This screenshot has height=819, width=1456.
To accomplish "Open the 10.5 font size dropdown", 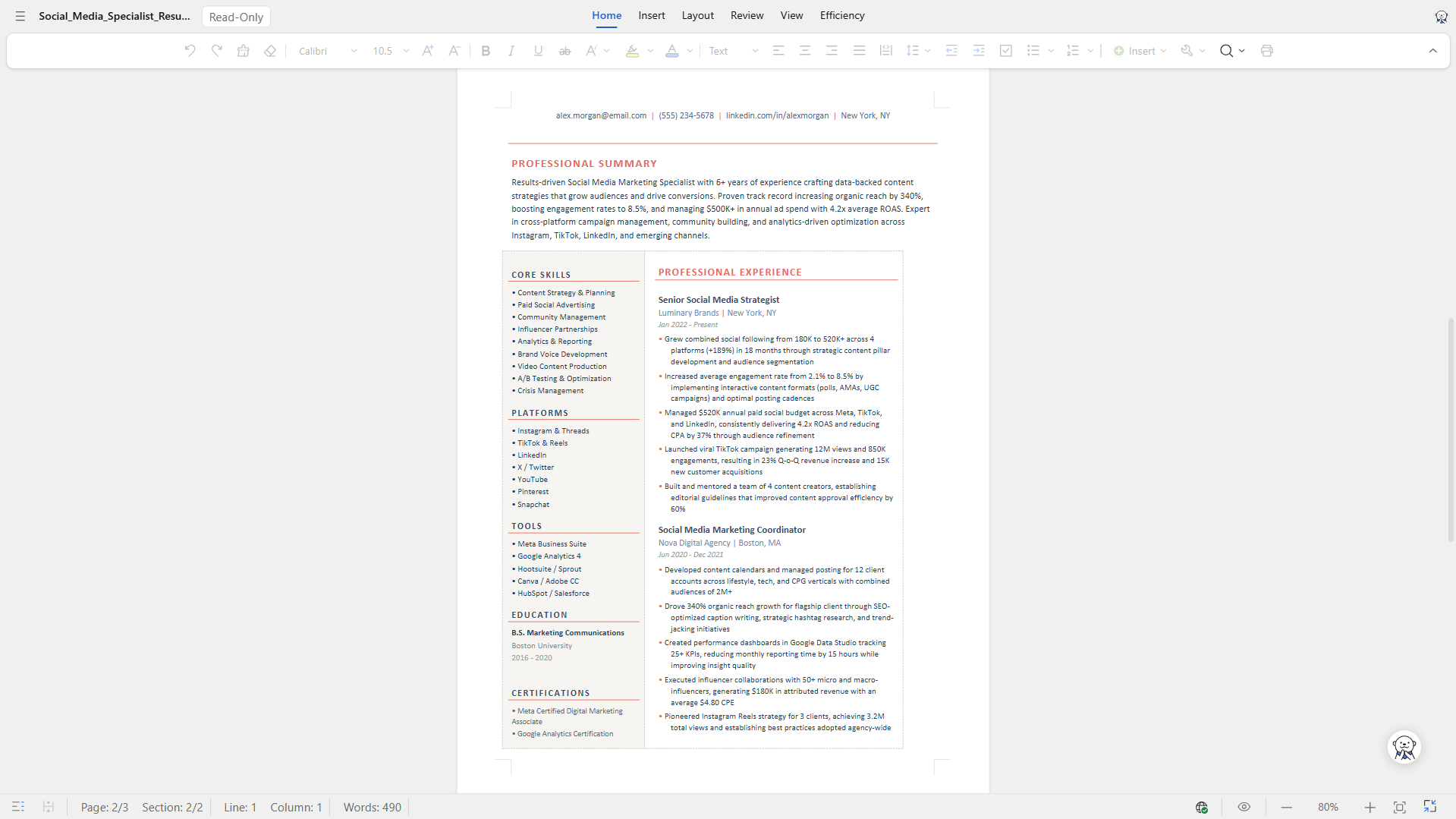I will click(390, 51).
